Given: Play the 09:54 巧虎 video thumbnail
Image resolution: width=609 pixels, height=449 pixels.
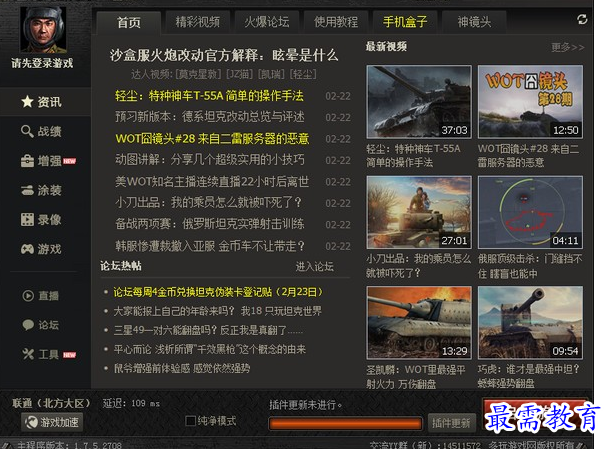Looking at the screenshot, I should point(530,322).
